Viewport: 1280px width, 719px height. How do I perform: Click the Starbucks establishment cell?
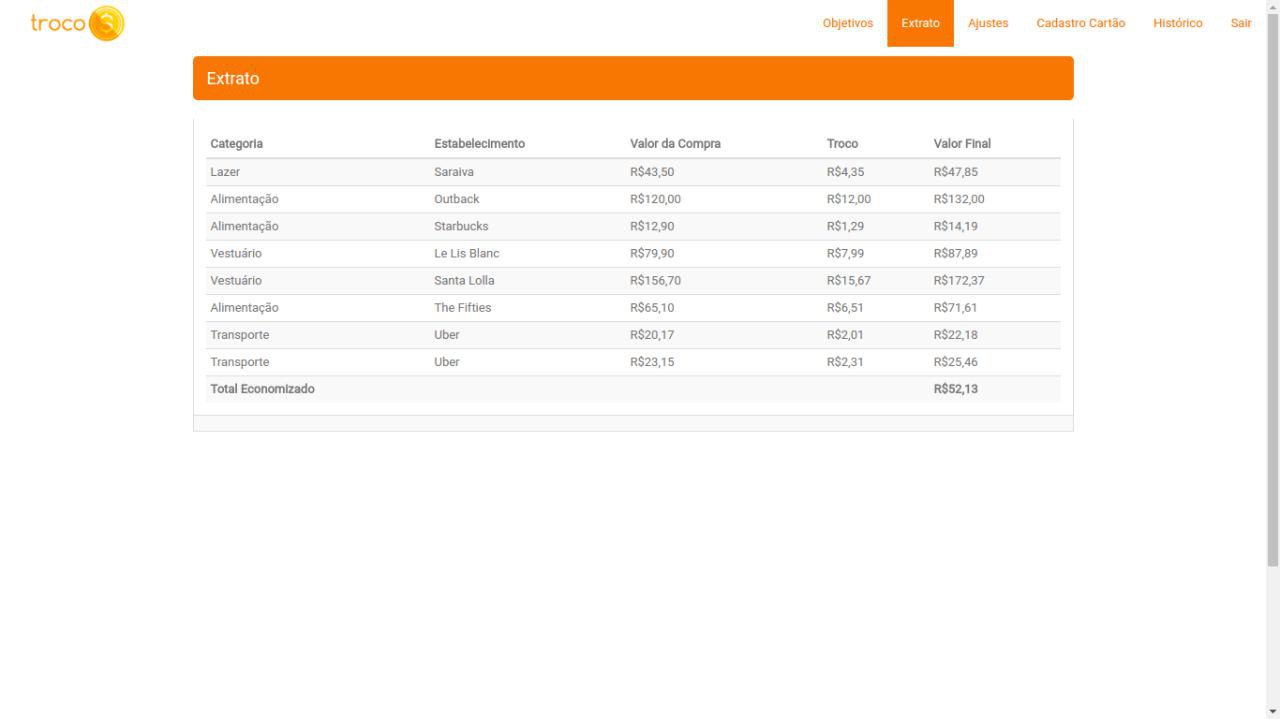pos(461,226)
